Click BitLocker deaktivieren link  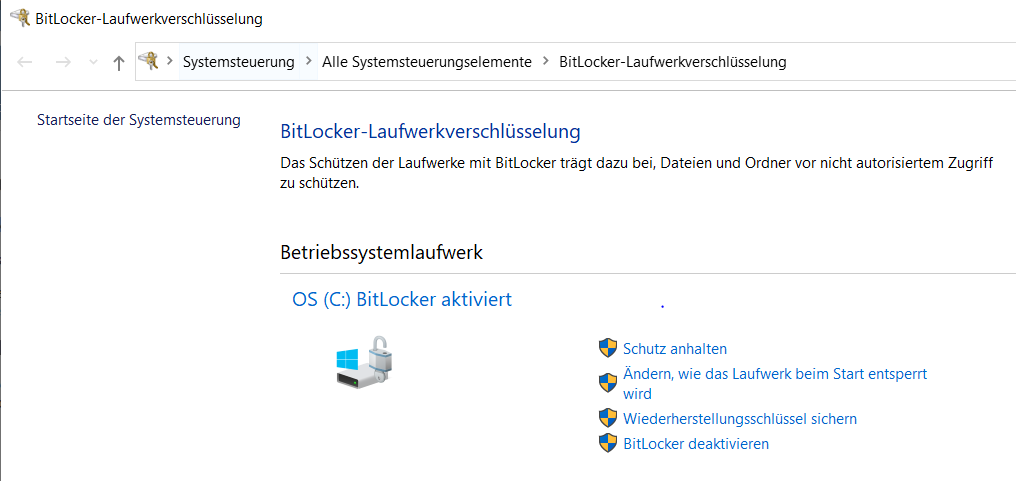[695, 443]
